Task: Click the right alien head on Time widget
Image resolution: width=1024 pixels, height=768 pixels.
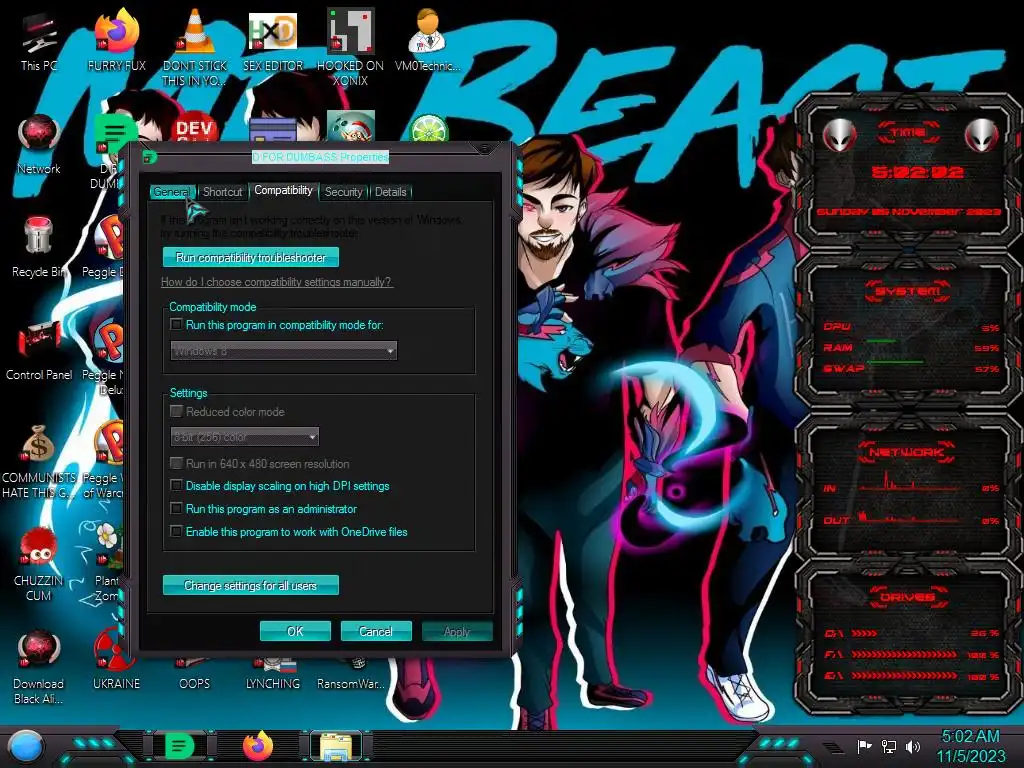Action: 982,136
